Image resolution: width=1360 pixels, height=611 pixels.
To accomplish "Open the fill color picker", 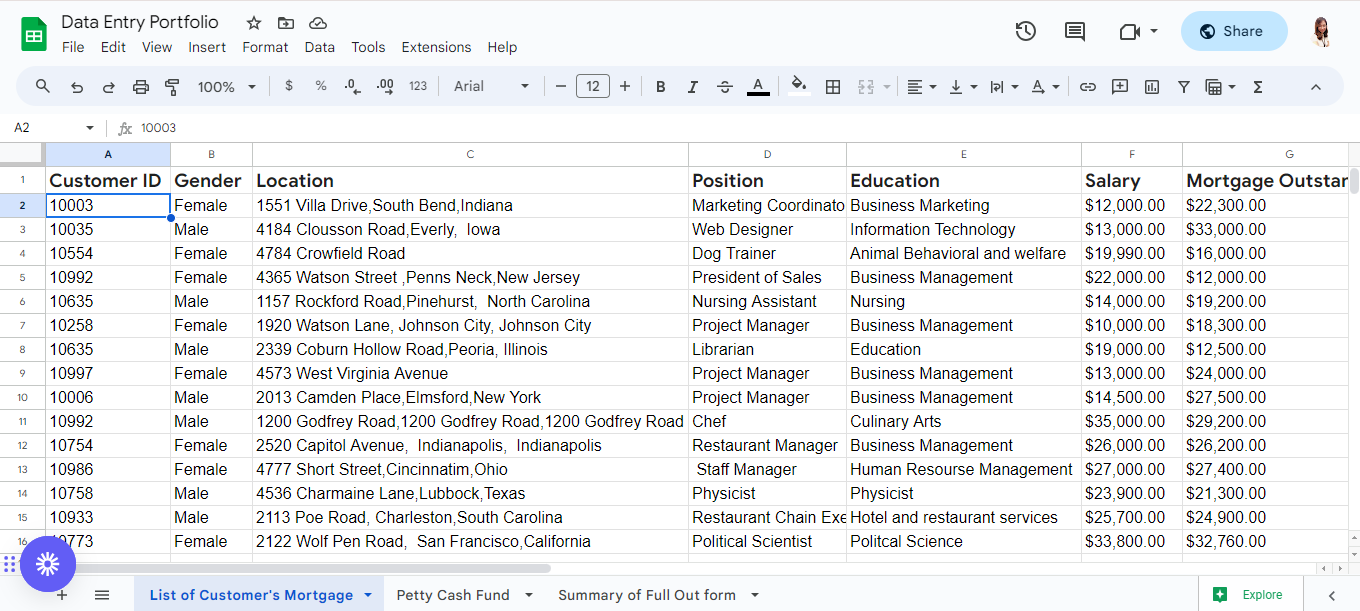I will pyautogui.click(x=798, y=85).
